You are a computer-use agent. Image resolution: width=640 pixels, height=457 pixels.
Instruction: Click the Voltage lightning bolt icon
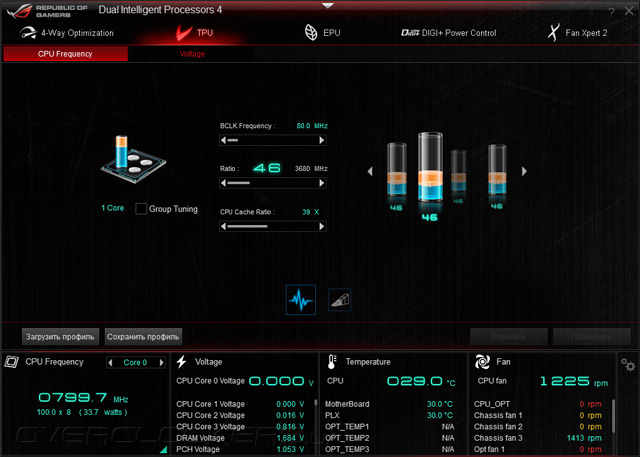pyautogui.click(x=182, y=362)
